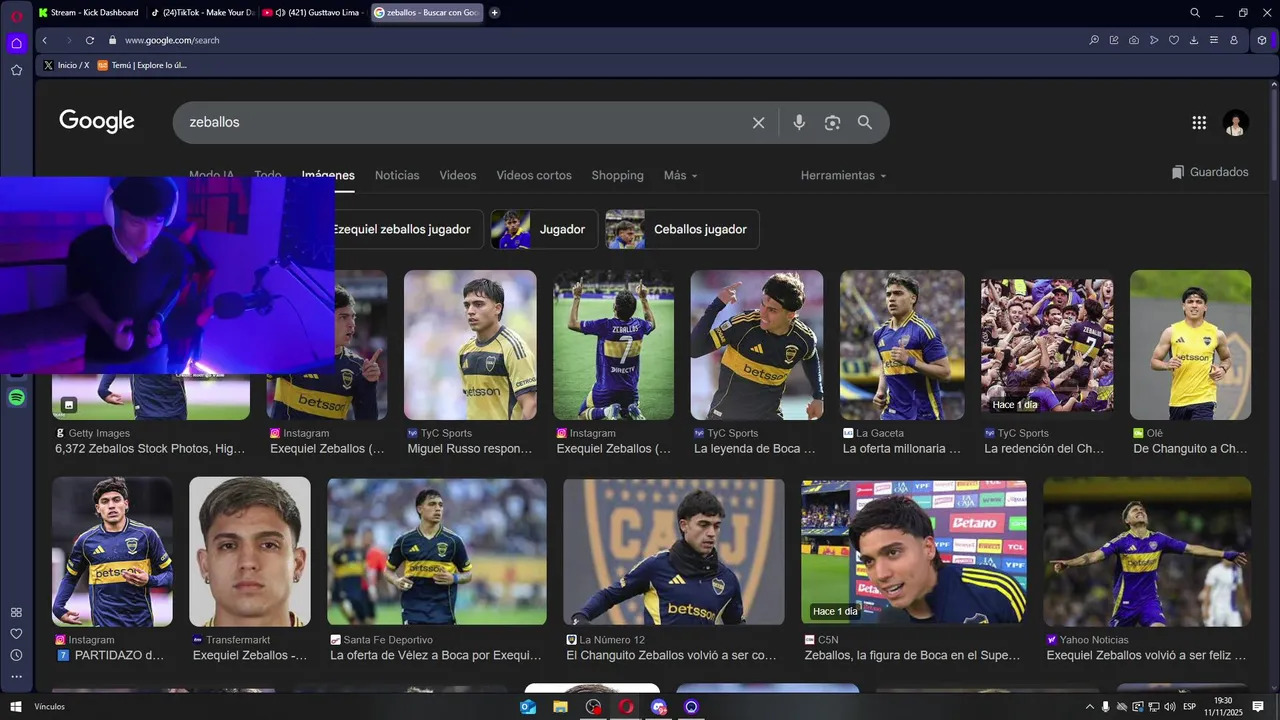The image size is (1280, 720).
Task: Add page to bookmarks heart icon
Action: (x=1174, y=40)
